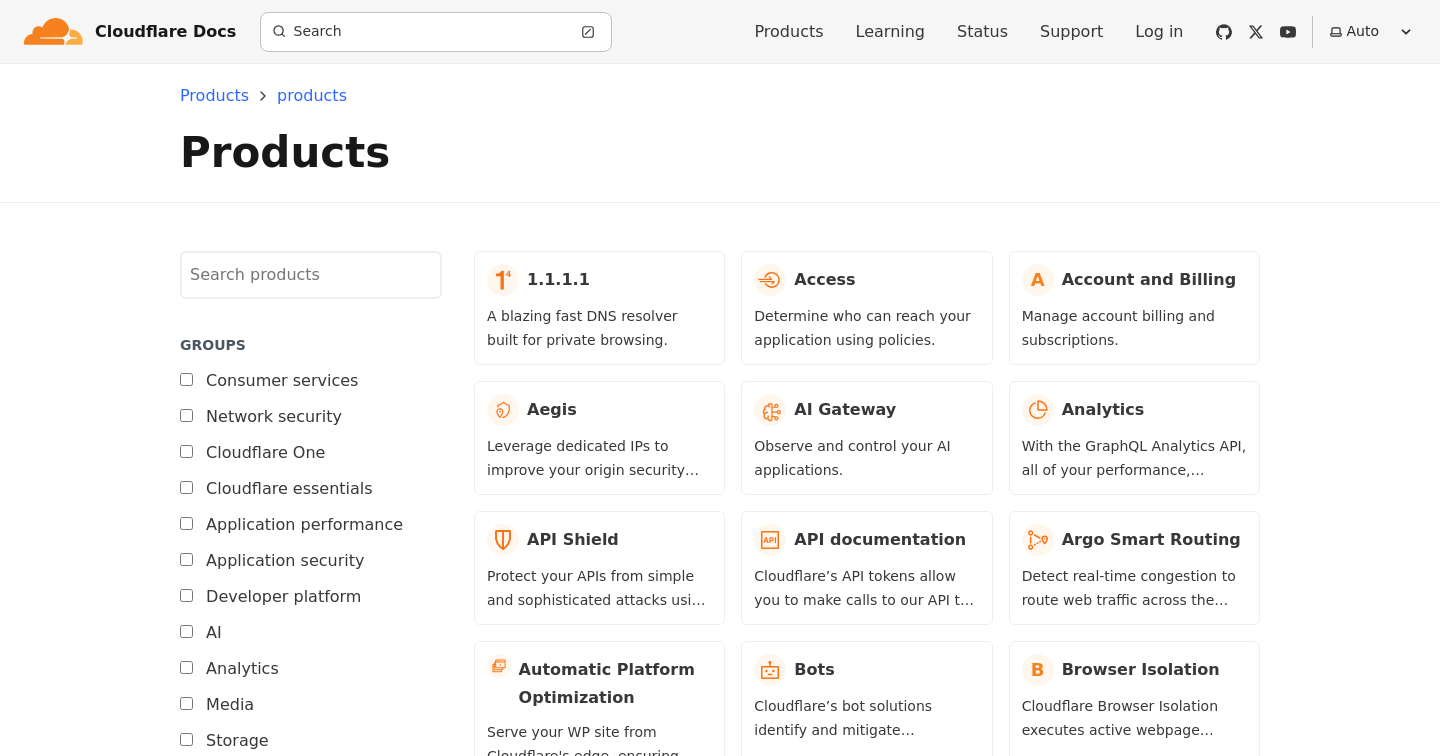Open the Account and Billing title
This screenshot has height=756, width=1440.
tap(1149, 280)
